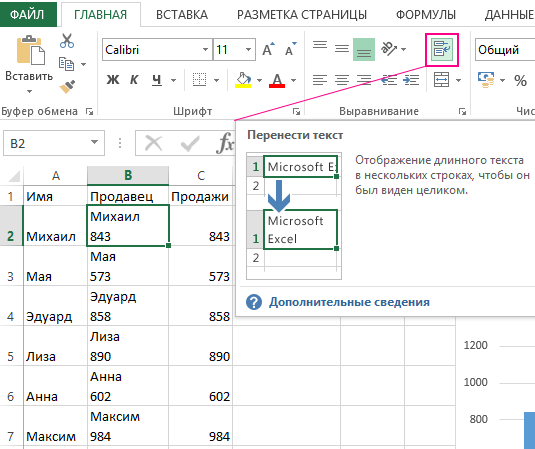Click the Wrap Text button
The image size is (535, 449).
pos(442,49)
